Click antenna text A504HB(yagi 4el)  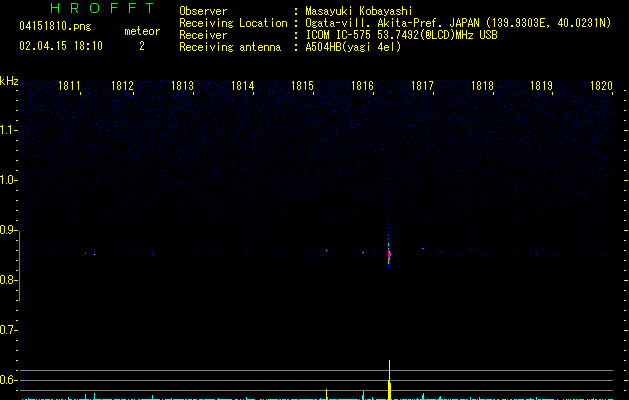coord(353,47)
